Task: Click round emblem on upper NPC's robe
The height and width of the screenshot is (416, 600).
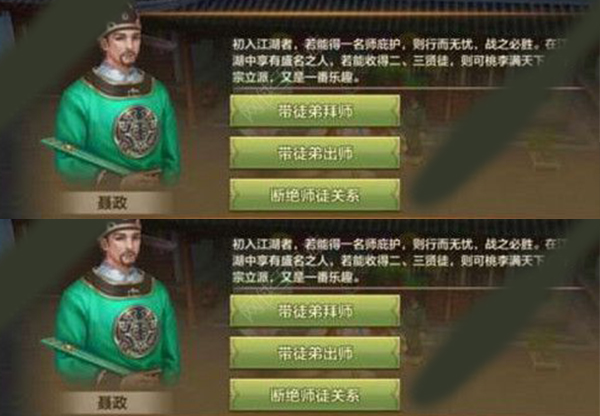Action: coord(136,131)
